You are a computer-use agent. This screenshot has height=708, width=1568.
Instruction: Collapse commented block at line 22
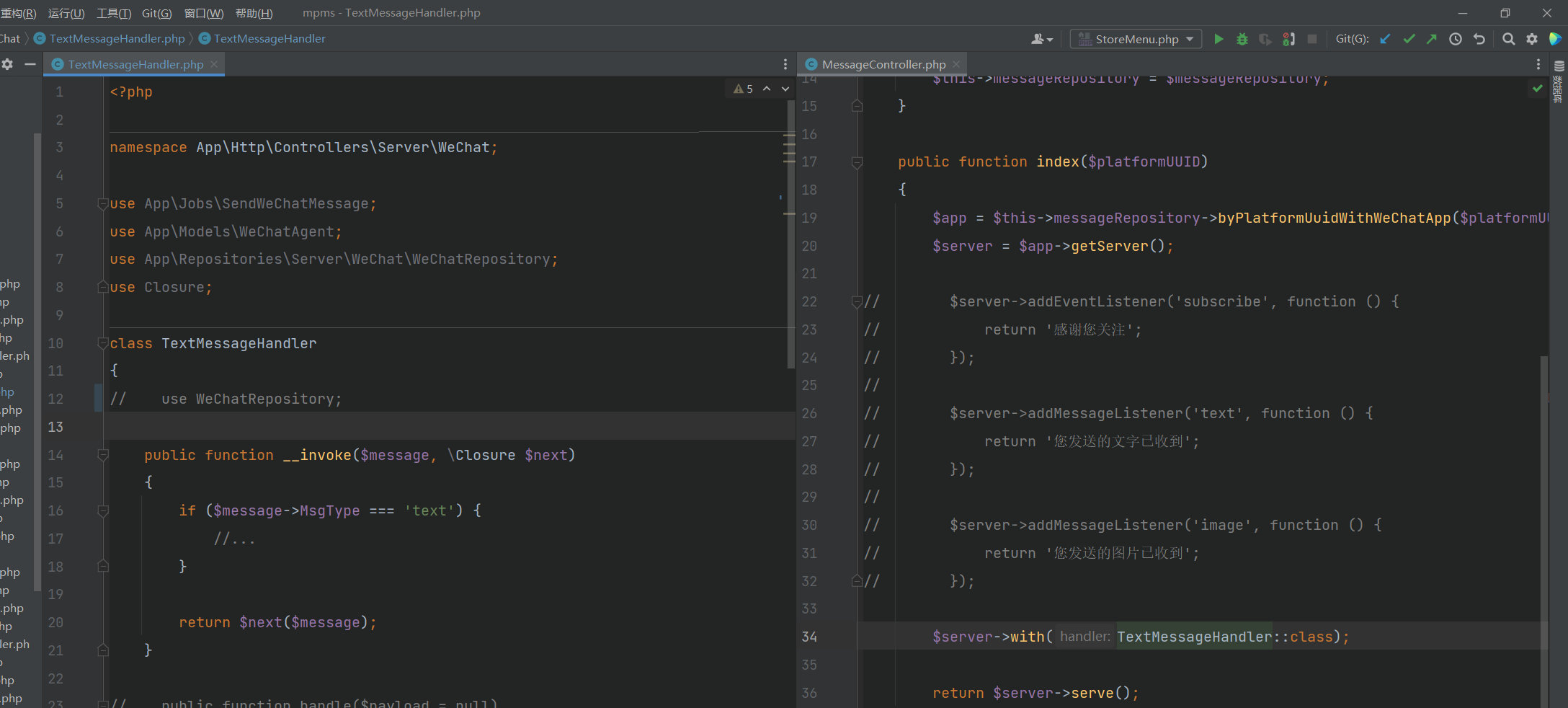coord(857,301)
